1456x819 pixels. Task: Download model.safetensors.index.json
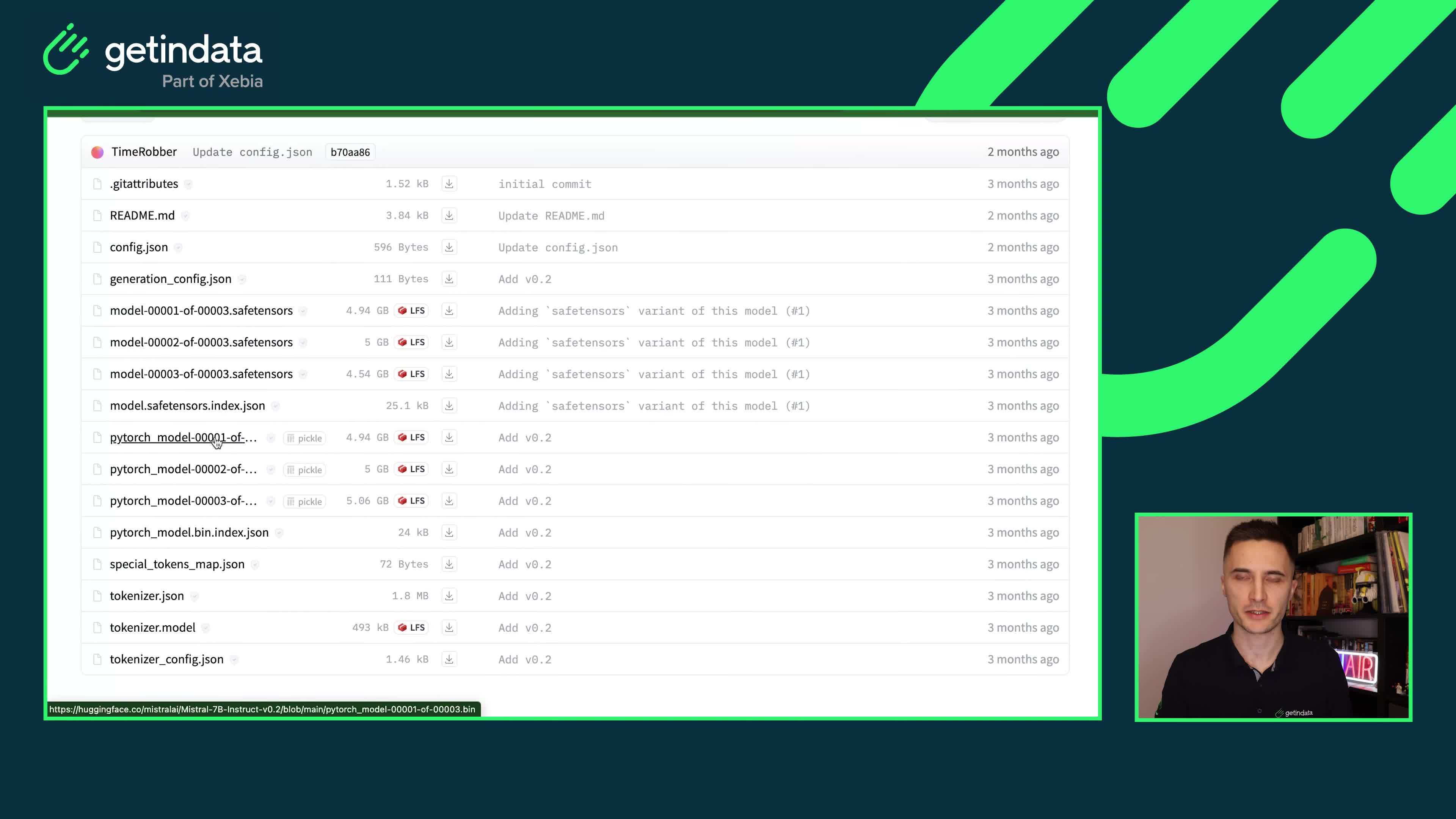[449, 405]
